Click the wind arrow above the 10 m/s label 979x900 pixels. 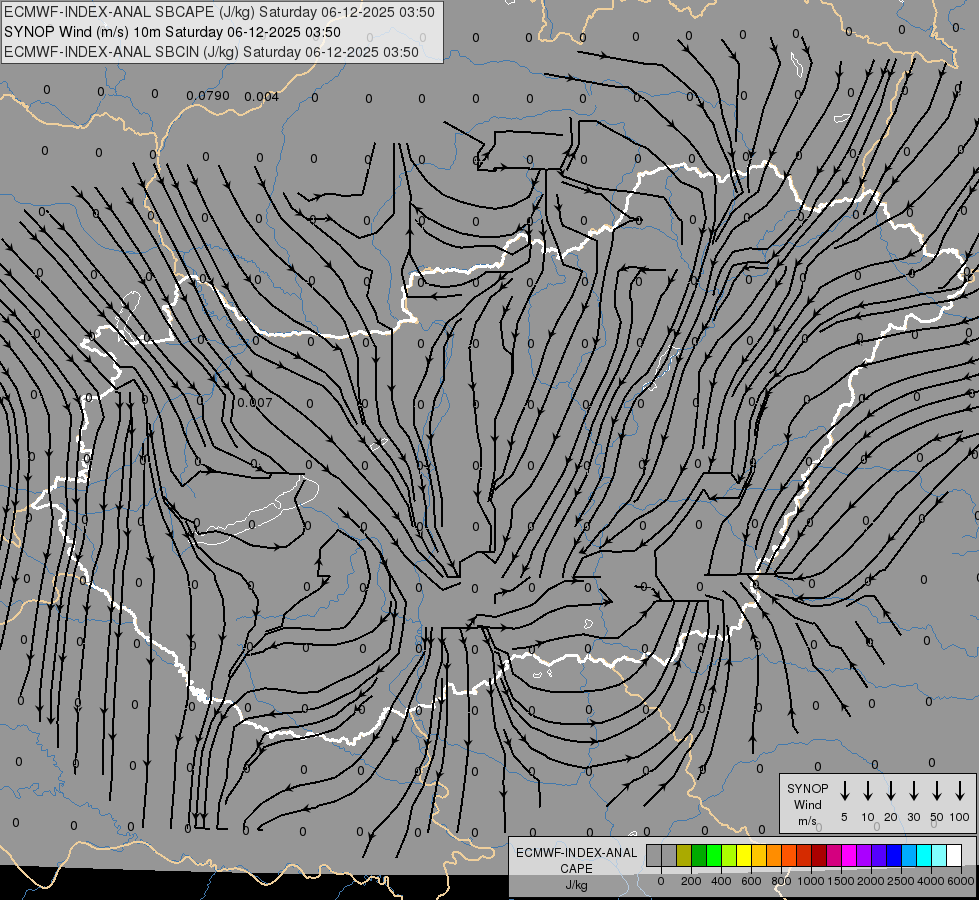click(x=868, y=791)
